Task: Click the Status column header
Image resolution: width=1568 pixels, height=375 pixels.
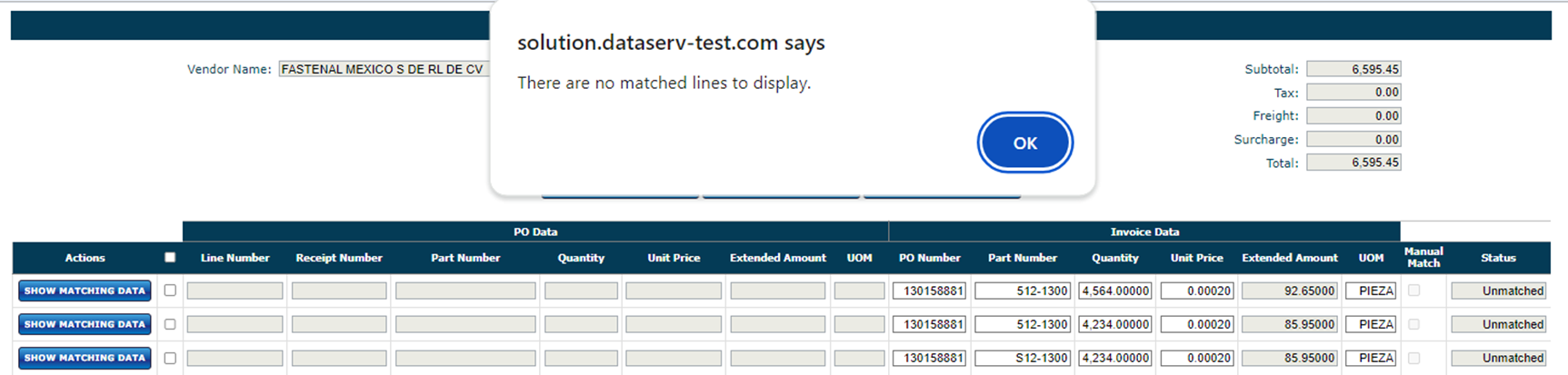Action: tap(1498, 258)
